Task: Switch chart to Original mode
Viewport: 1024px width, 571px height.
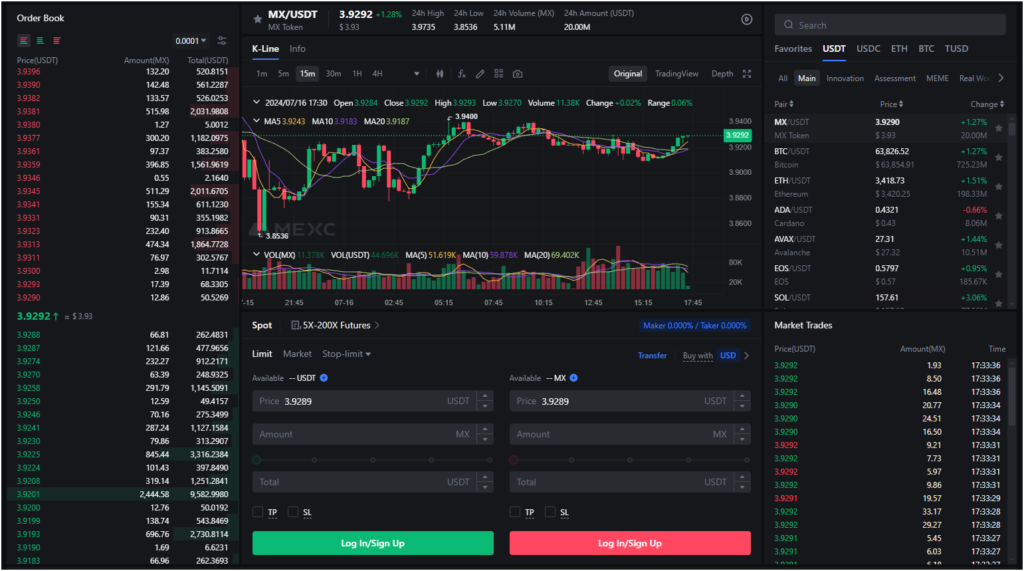Action: pyautogui.click(x=628, y=74)
